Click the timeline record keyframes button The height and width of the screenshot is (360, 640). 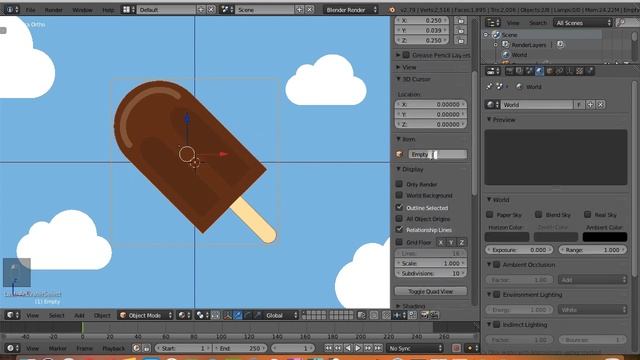(x=456, y=348)
